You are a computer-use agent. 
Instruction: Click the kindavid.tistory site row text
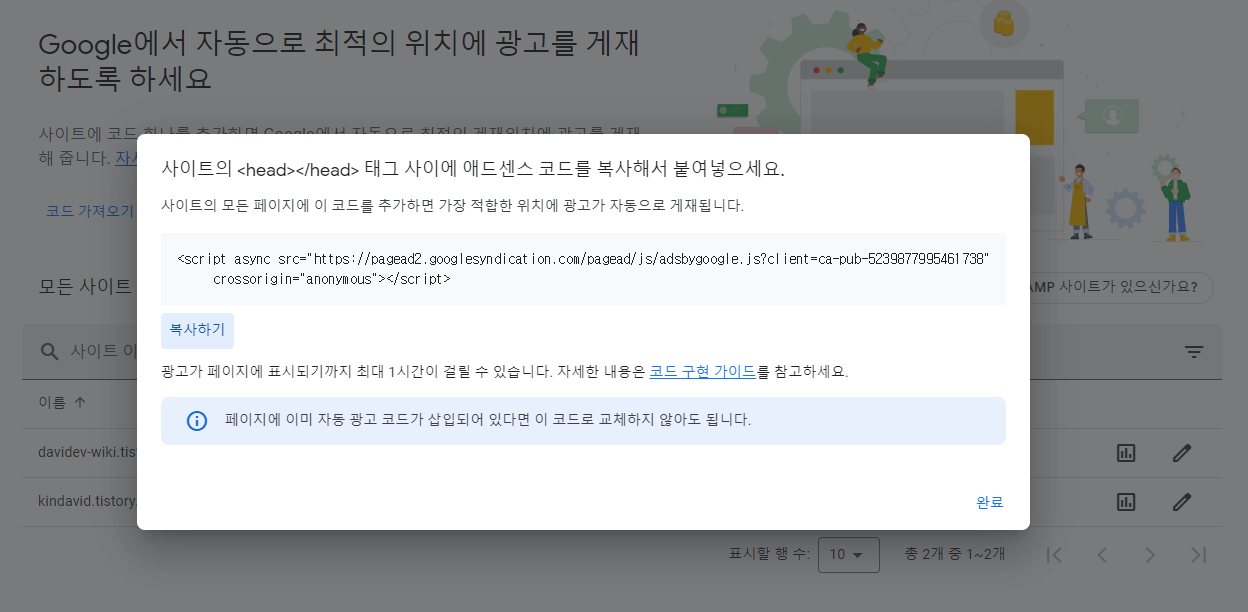tap(87, 501)
